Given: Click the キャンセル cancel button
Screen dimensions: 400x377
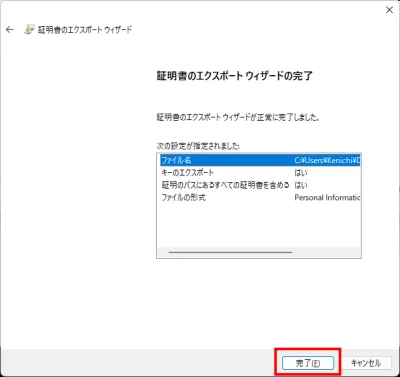Looking at the screenshot, I should point(366,363).
